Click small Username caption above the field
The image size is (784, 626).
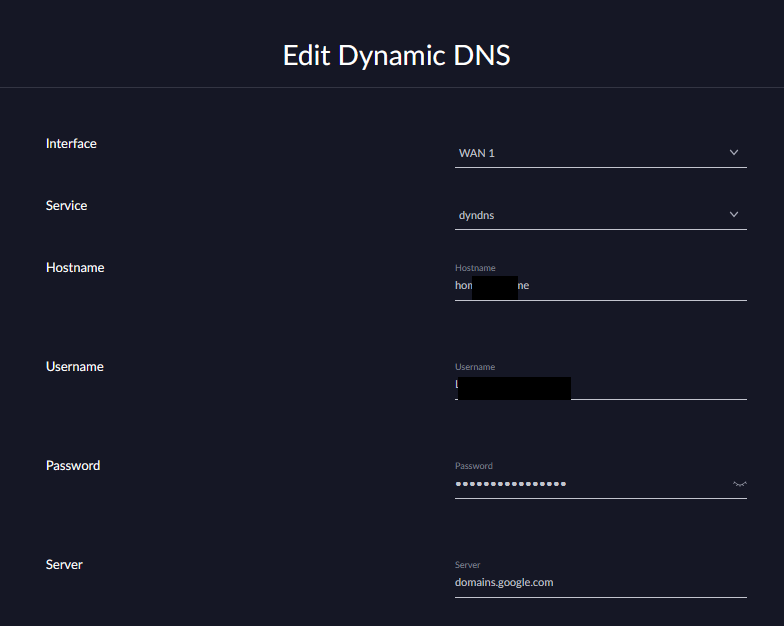pos(475,367)
